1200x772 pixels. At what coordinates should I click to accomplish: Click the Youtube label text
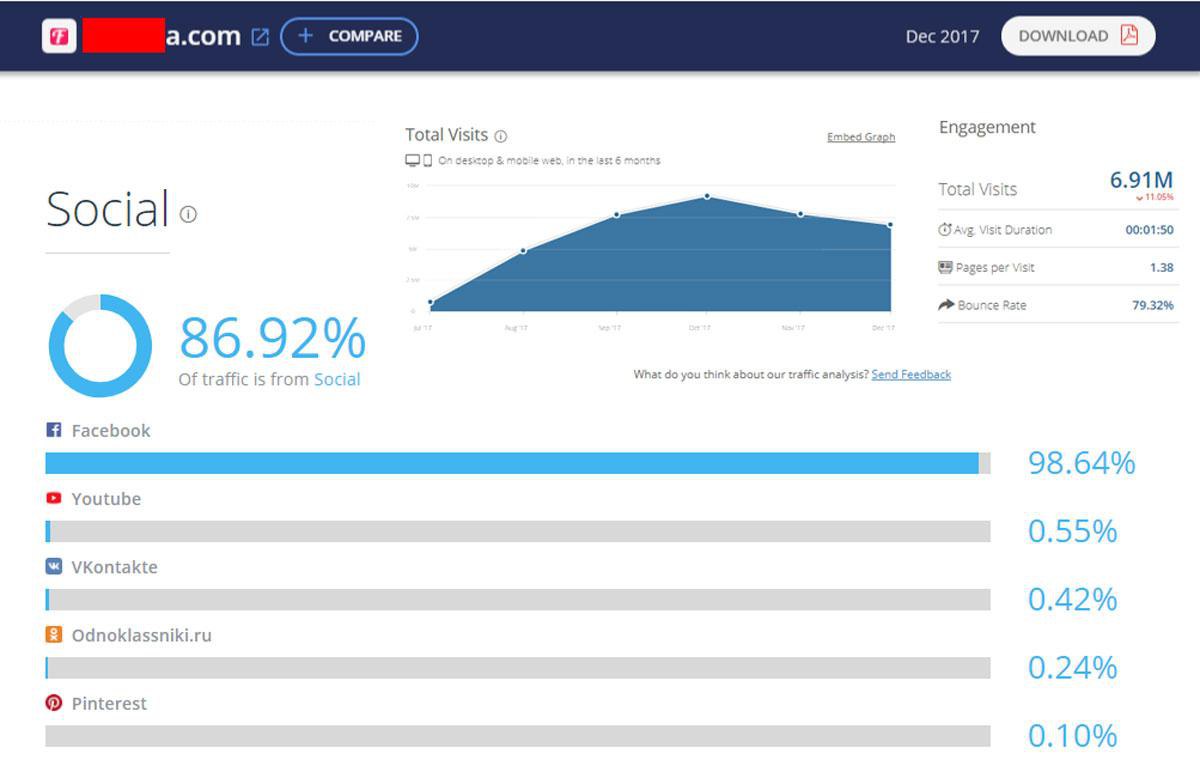[106, 499]
